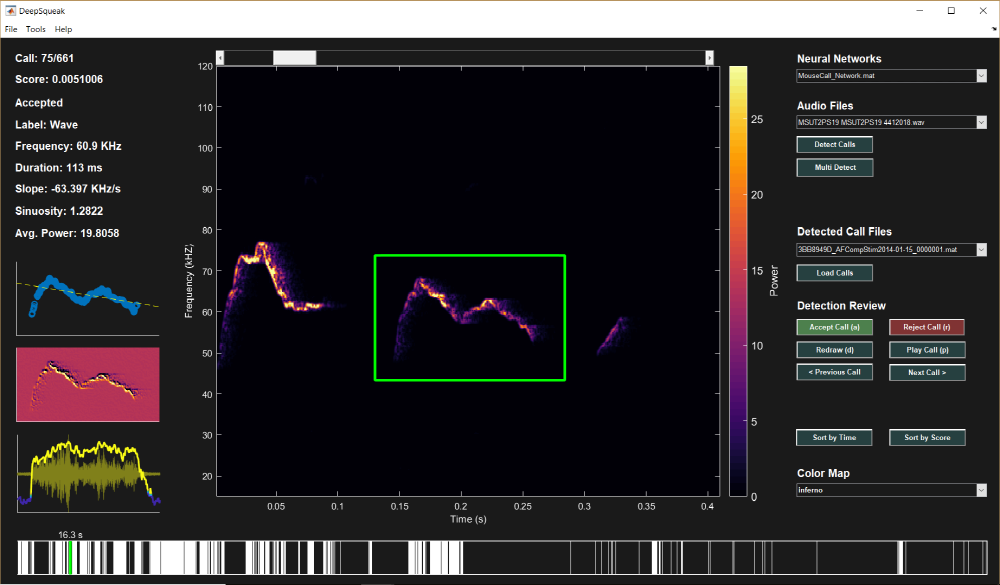Expand the Neural Networks dropdown
1000x585 pixels.
click(981, 76)
